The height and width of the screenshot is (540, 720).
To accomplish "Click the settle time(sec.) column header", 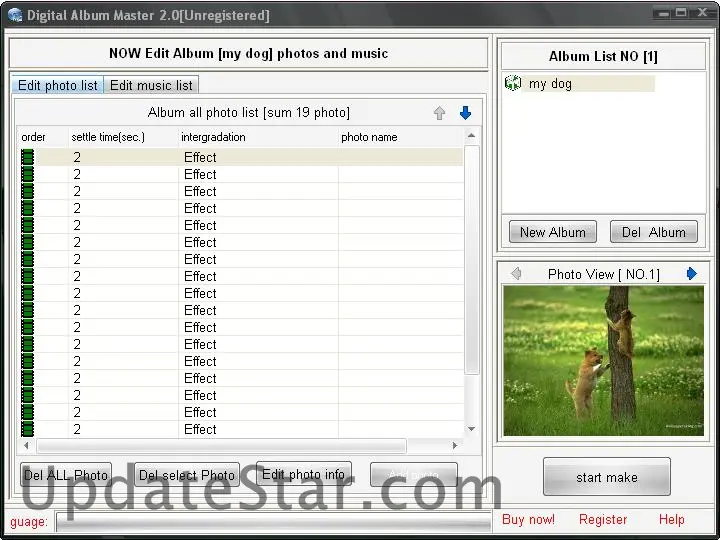I will (x=123, y=137).
